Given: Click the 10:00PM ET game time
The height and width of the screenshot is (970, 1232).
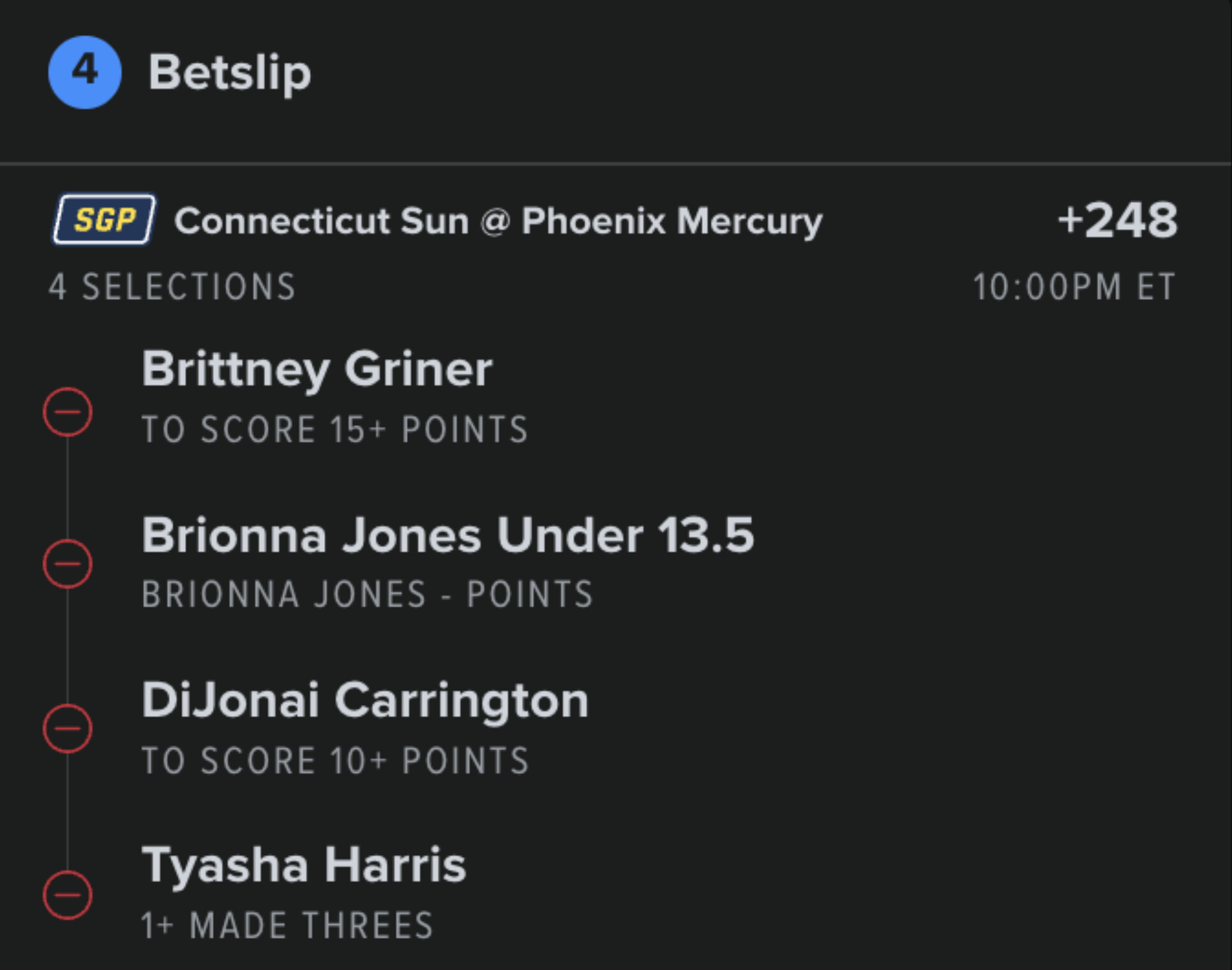Looking at the screenshot, I should pos(1074,287).
